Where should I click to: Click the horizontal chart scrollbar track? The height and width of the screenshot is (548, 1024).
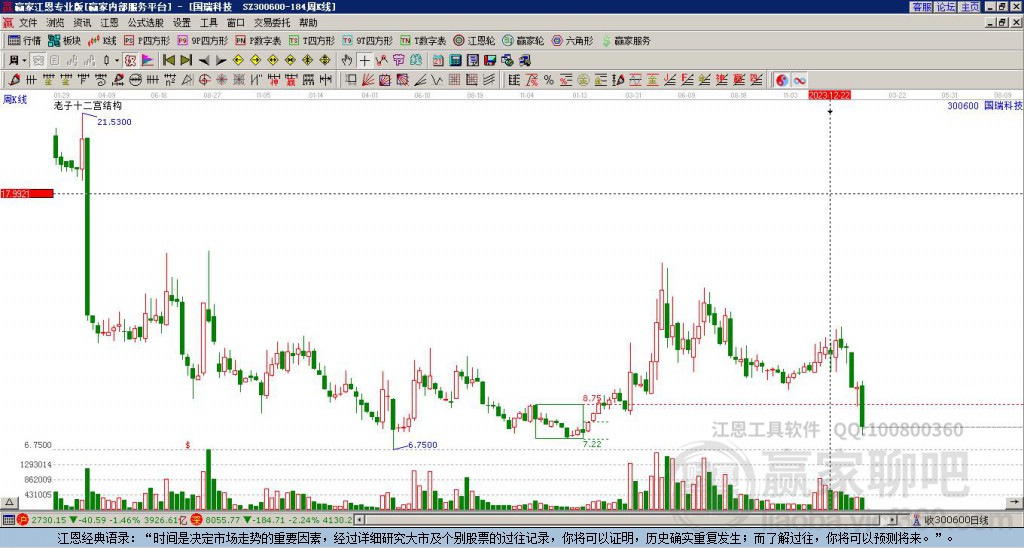pyautogui.click(x=626, y=520)
